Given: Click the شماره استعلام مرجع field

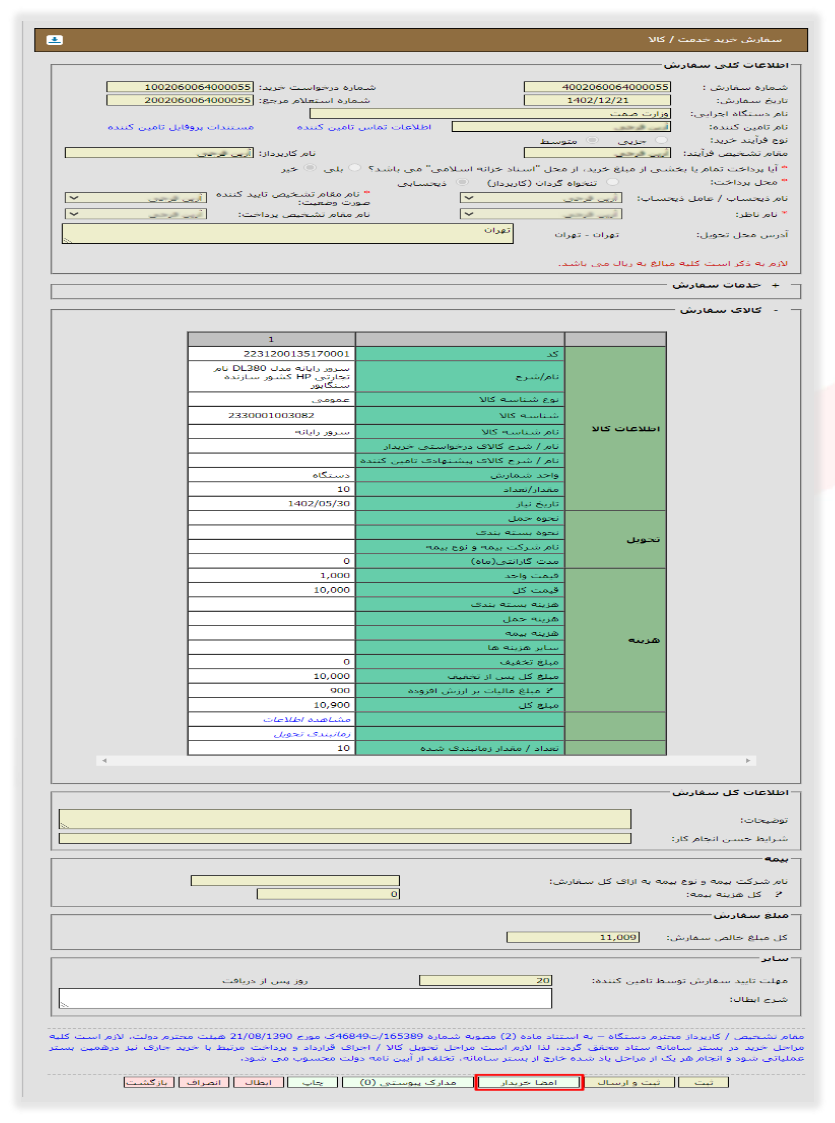Looking at the screenshot, I should click(180, 100).
